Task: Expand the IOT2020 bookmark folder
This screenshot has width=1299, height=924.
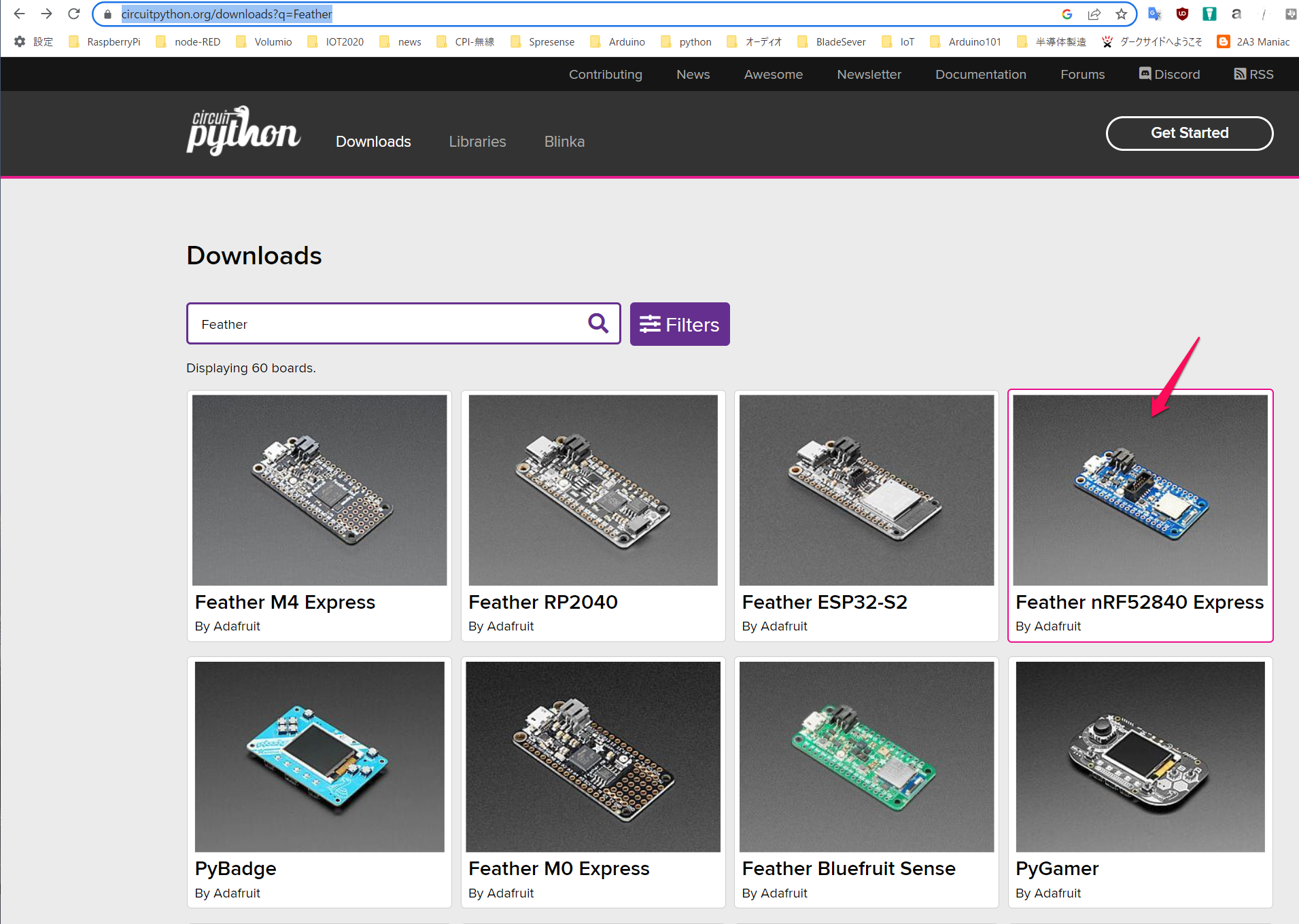Action: [x=336, y=41]
